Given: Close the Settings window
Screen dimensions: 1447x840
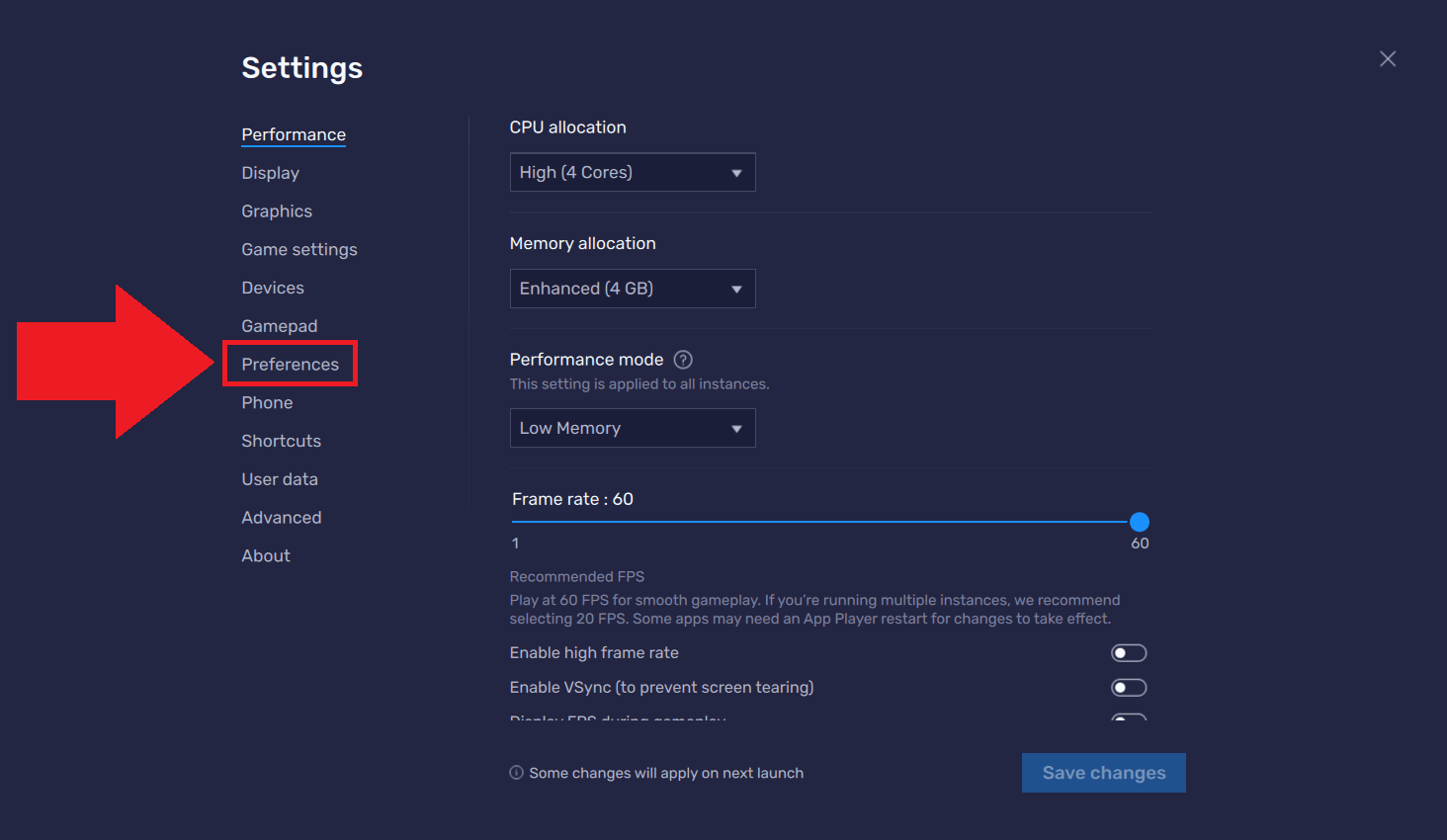Looking at the screenshot, I should point(1388,59).
